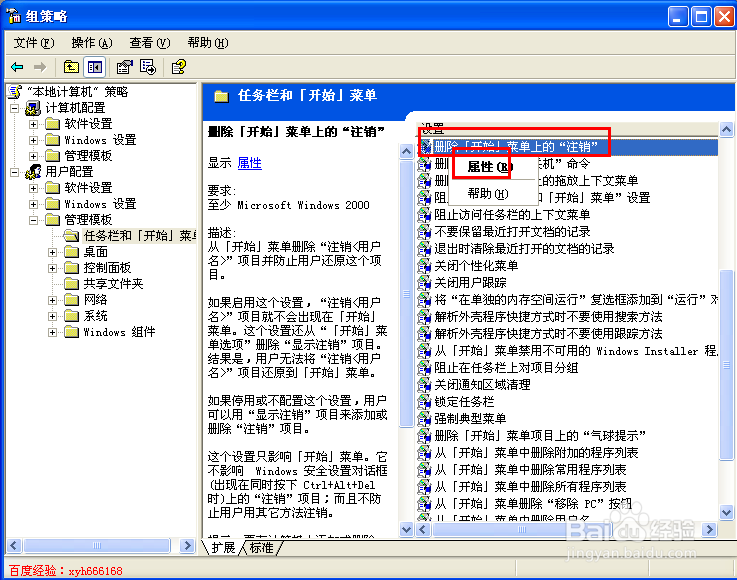This screenshot has width=737, height=580.
Task: Select the 计算机配置 computer icon
Action: click(x=33, y=108)
